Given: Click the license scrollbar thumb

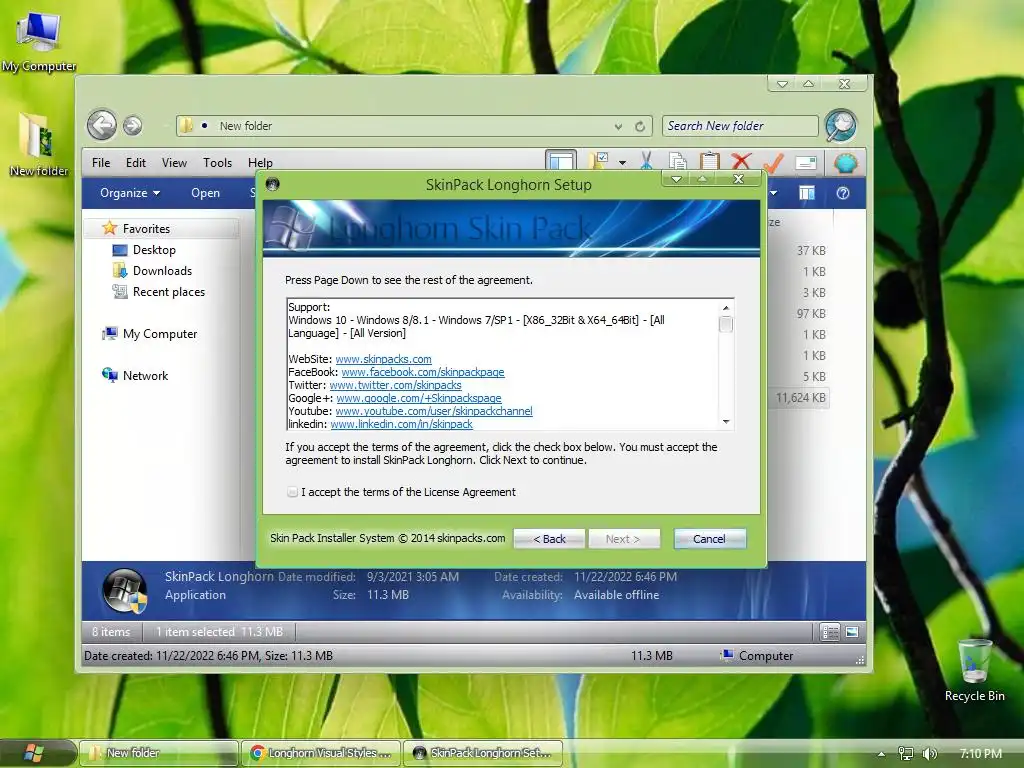Looking at the screenshot, I should [726, 325].
